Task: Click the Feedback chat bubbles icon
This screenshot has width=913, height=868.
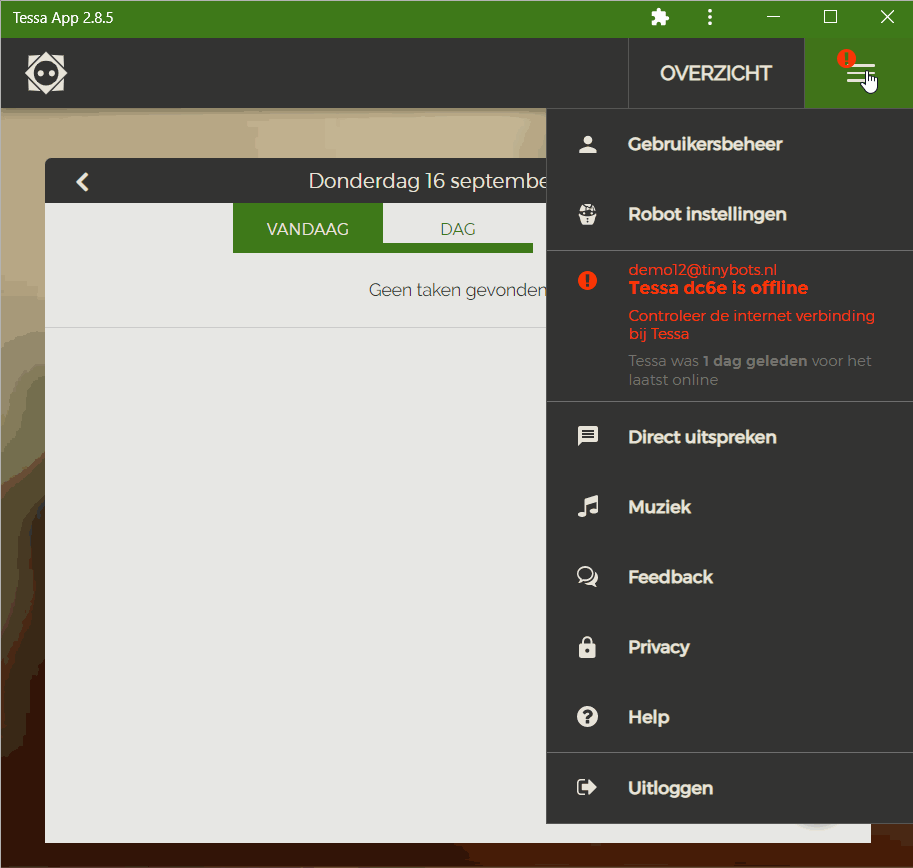Action: (588, 576)
